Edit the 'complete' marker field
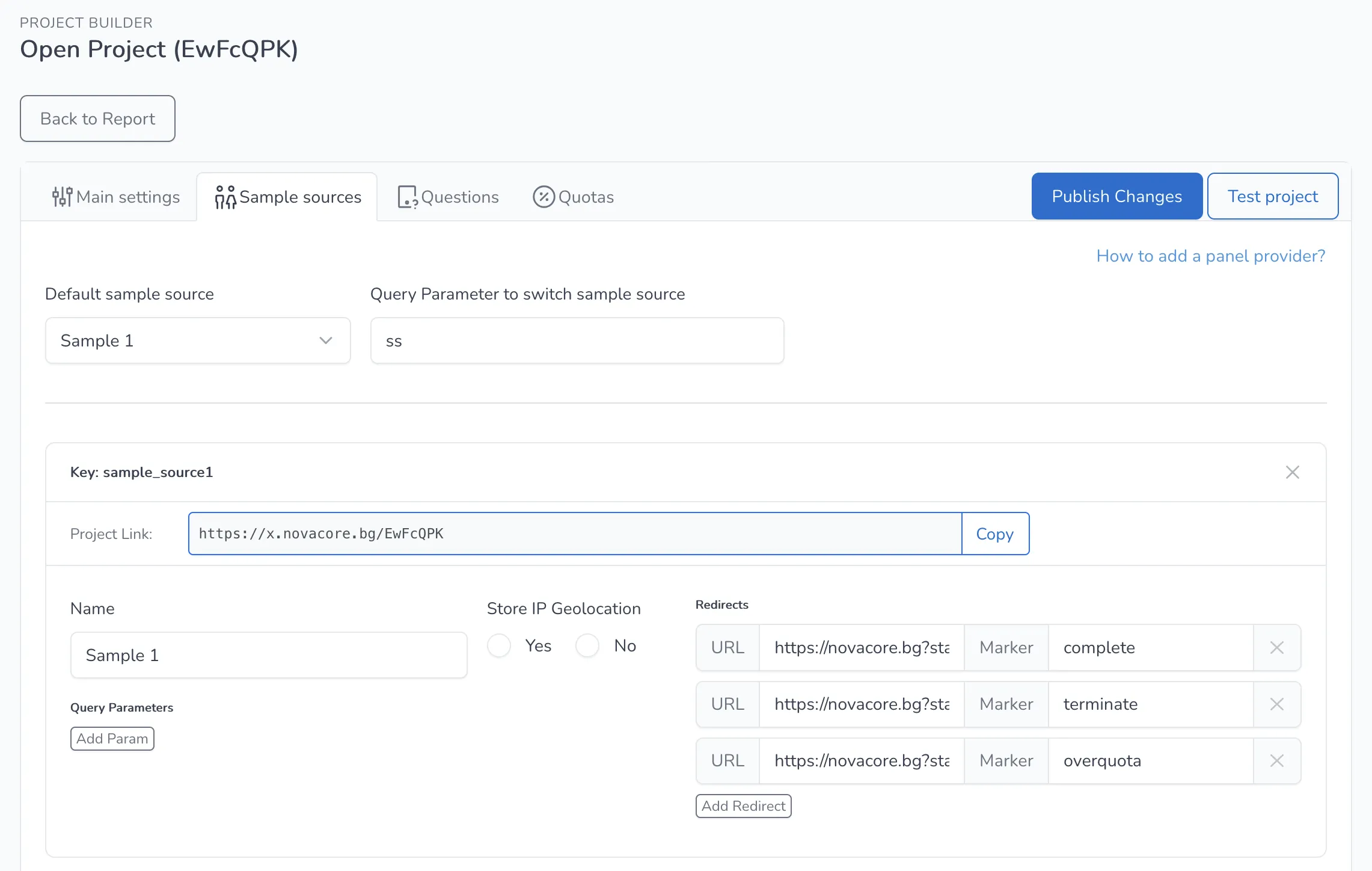 click(1151, 647)
